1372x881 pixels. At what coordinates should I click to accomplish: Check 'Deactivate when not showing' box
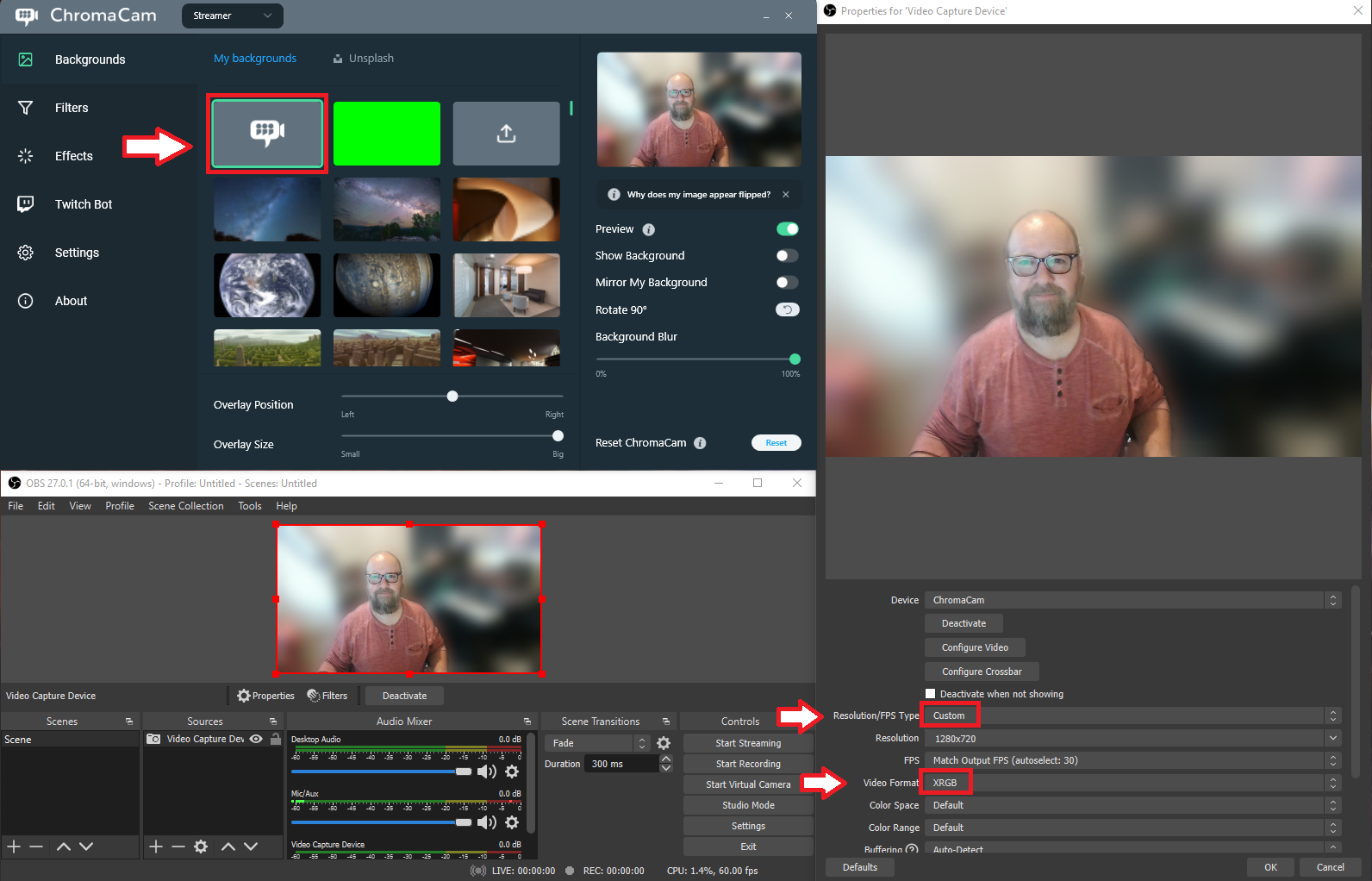coord(931,694)
